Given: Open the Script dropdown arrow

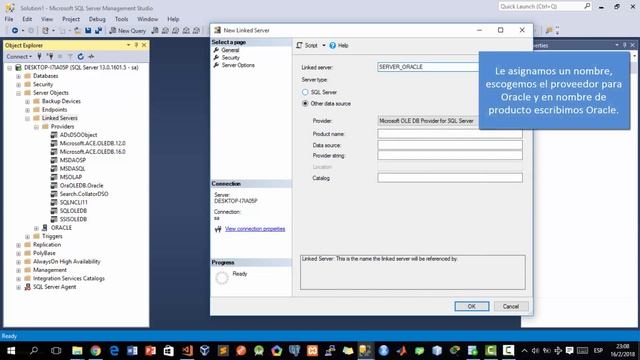Looking at the screenshot, I should coord(324,45).
